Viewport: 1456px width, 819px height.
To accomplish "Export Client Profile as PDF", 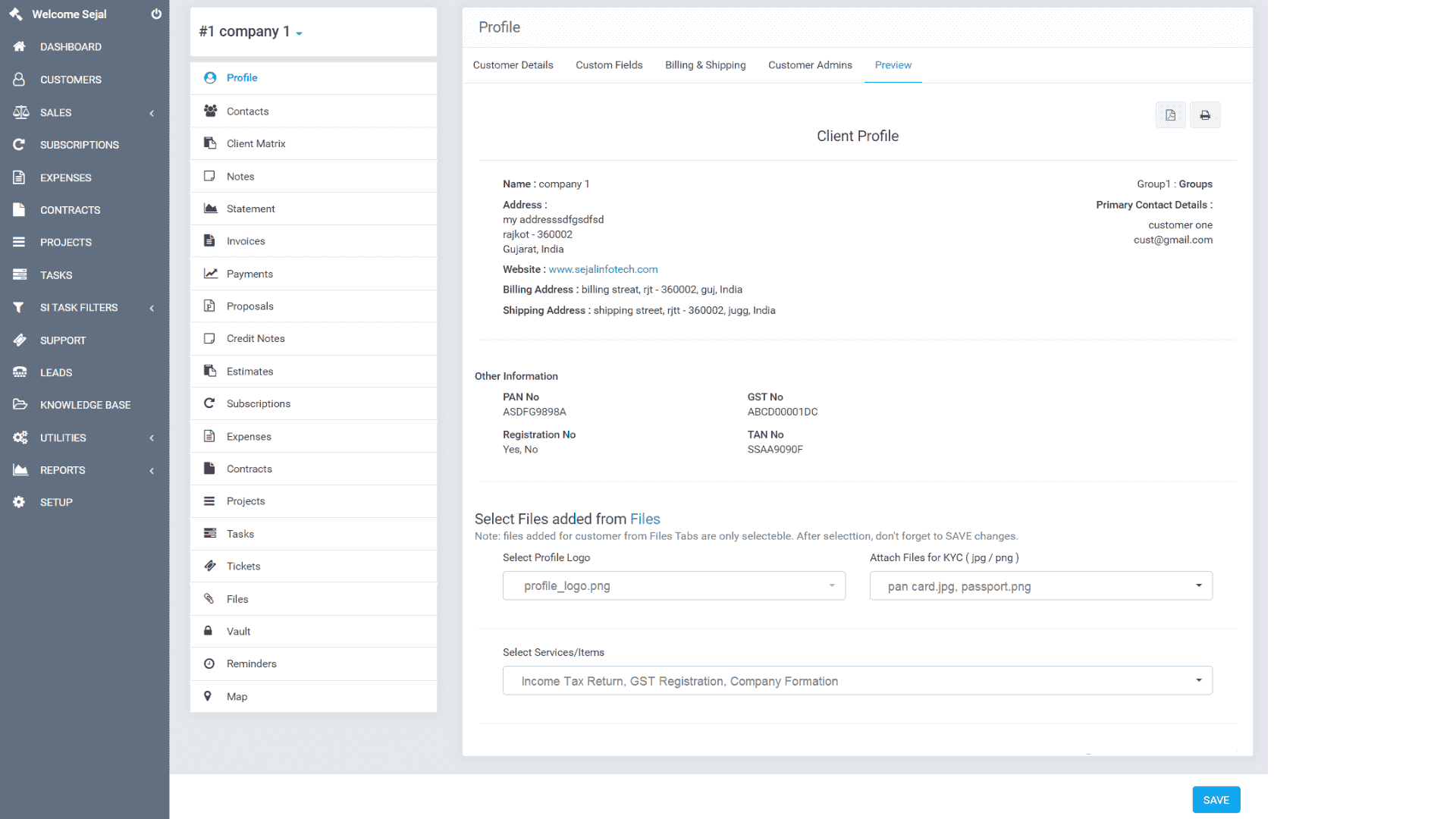I will [x=1170, y=115].
